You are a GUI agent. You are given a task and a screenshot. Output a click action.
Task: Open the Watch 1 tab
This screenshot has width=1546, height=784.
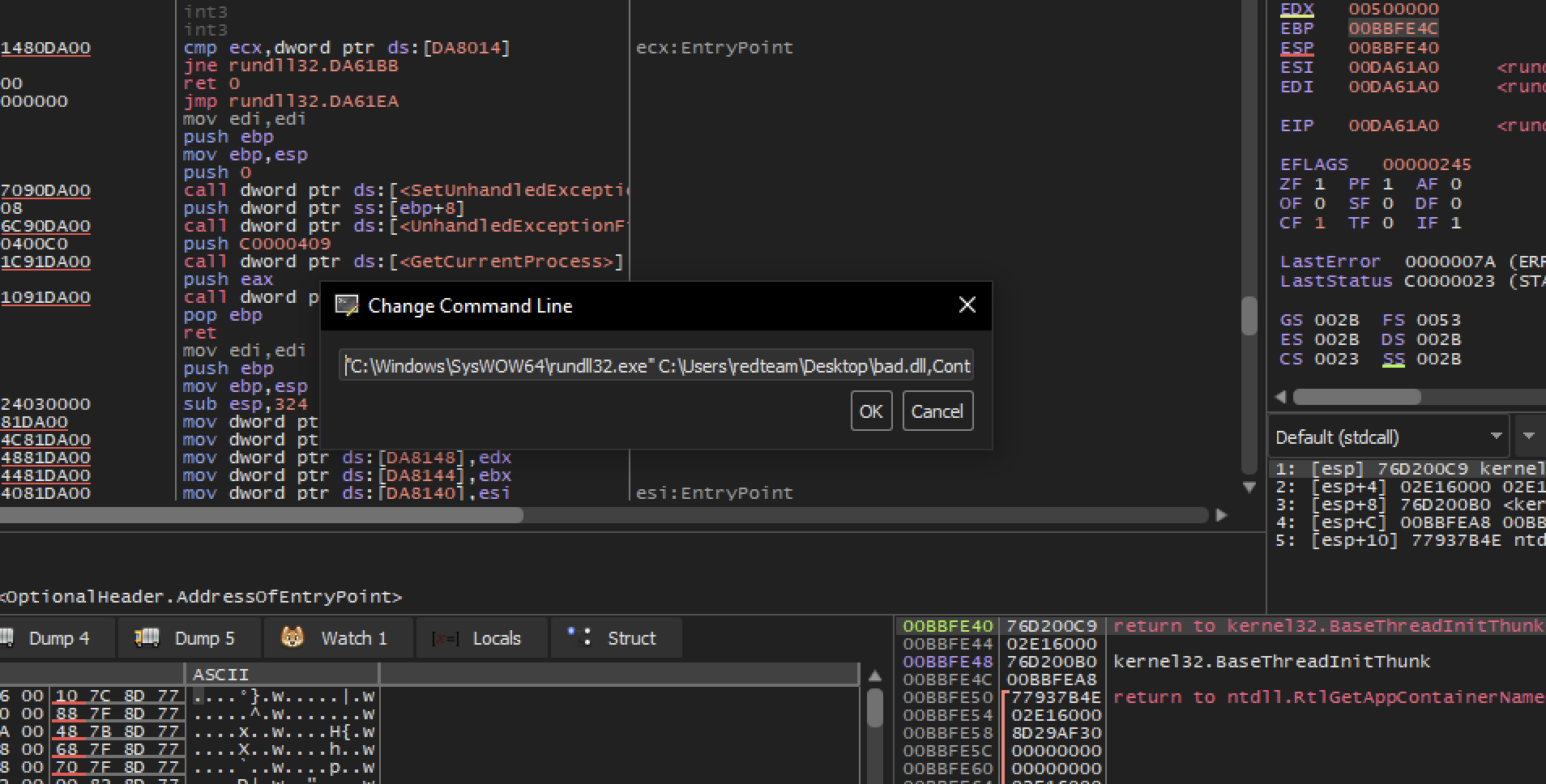(339, 638)
